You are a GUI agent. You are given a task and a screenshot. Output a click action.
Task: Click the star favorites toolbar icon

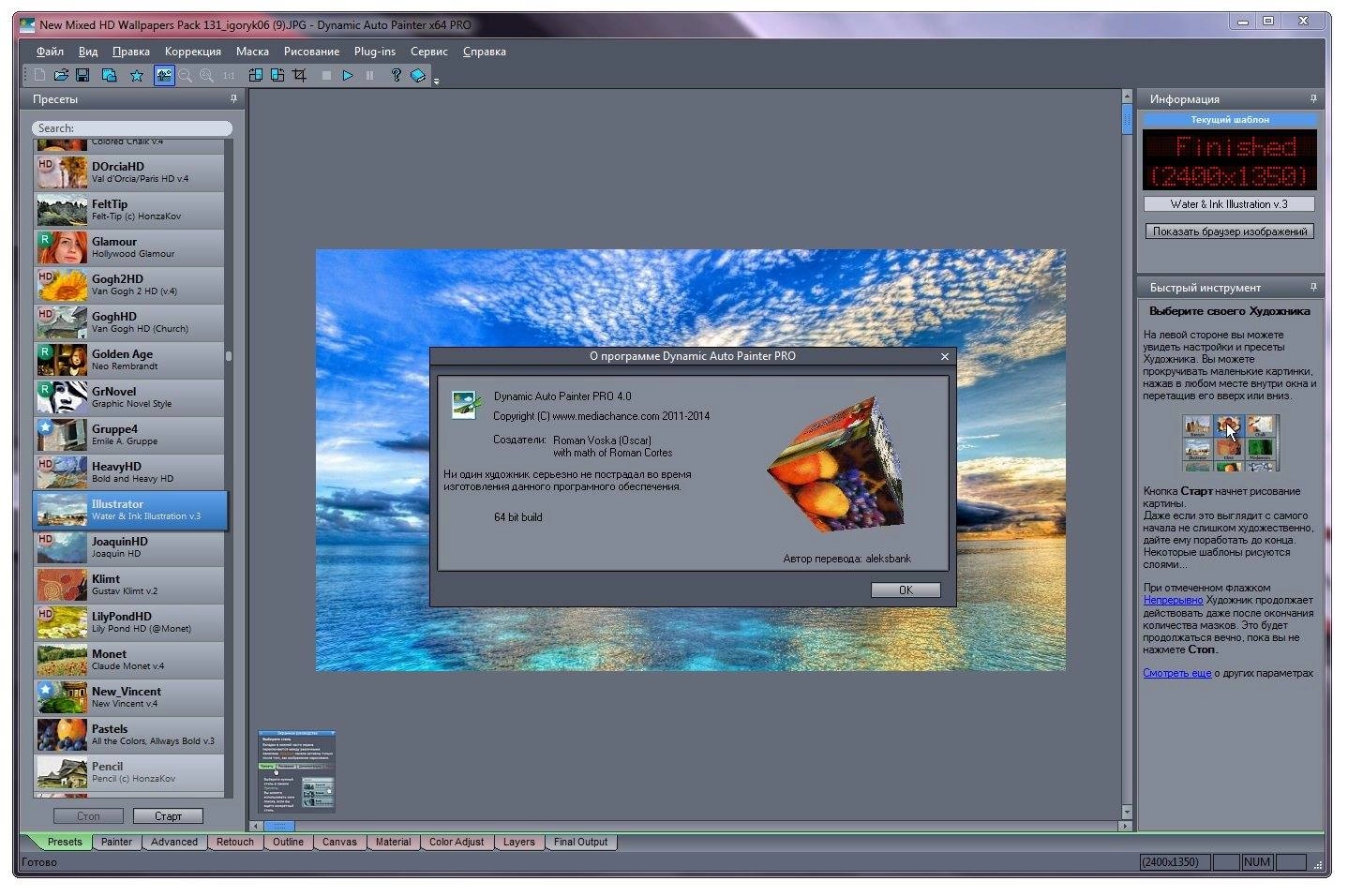137,76
